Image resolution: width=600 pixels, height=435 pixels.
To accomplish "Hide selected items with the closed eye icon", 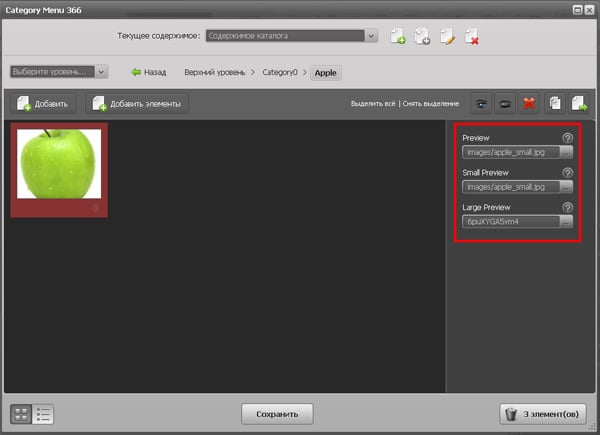I will click(506, 103).
